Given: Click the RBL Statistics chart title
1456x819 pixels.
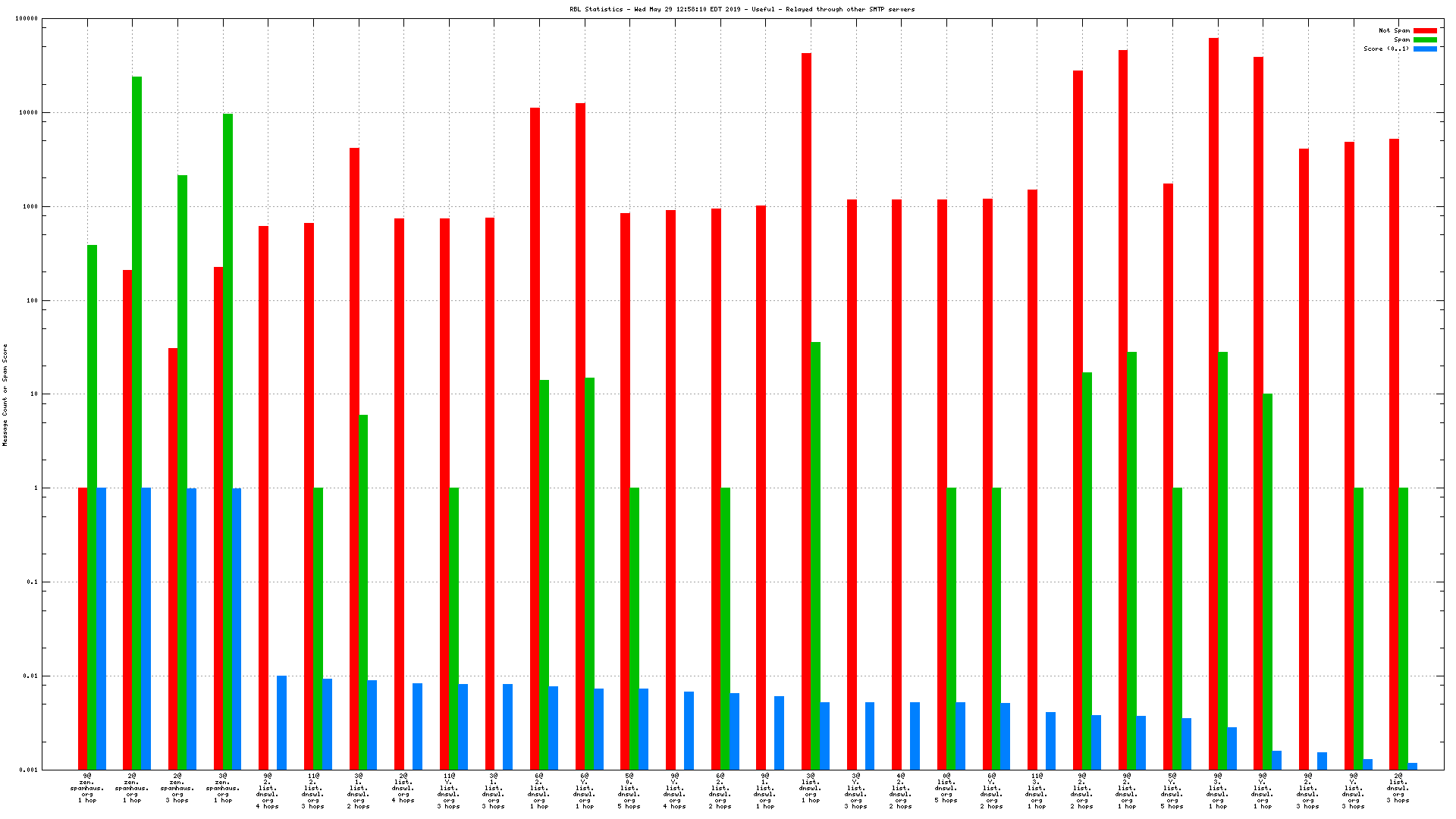Looking at the screenshot, I should tap(742, 9).
